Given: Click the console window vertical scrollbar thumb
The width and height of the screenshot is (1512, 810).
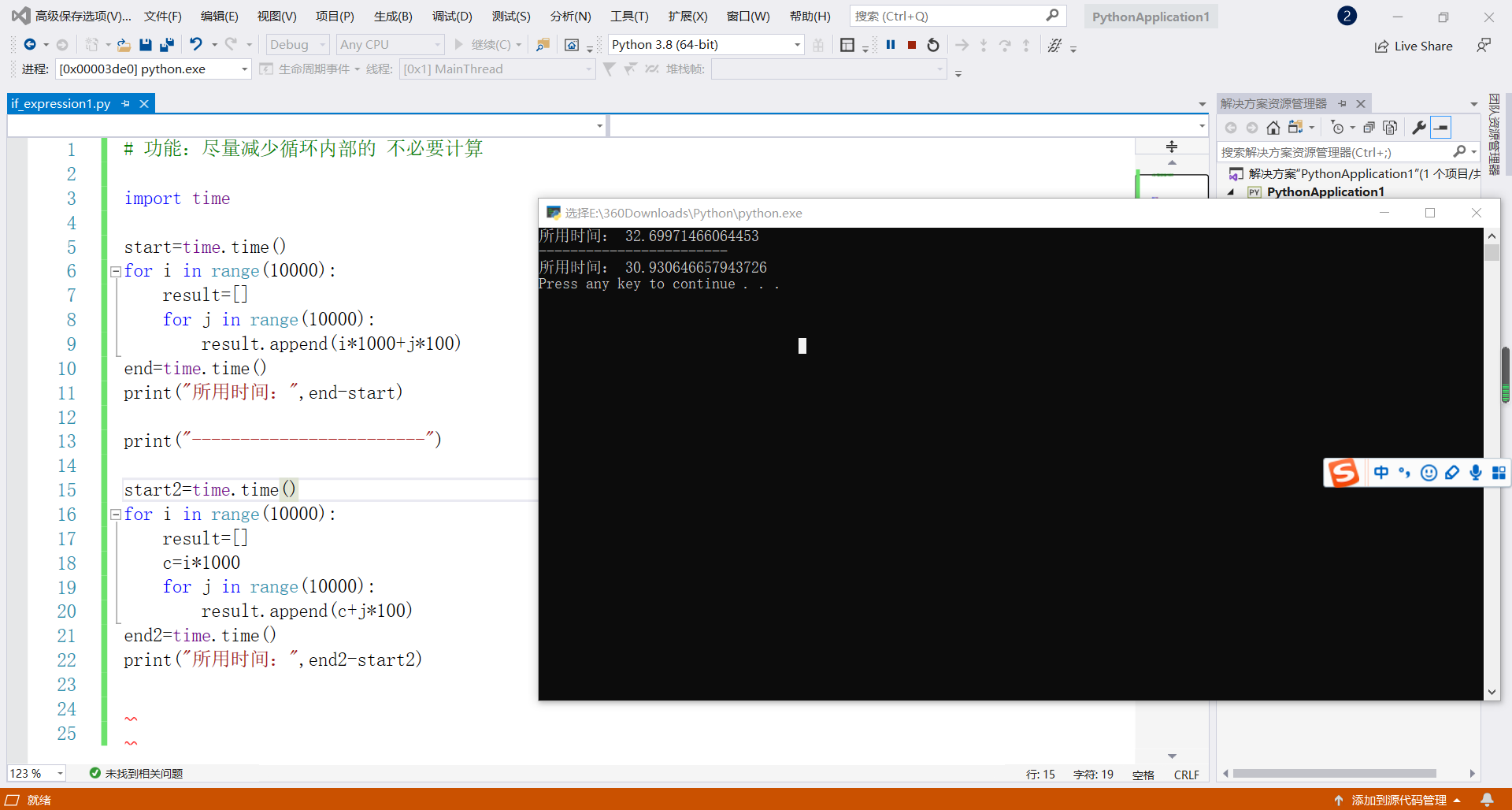Looking at the screenshot, I should point(1492,252).
